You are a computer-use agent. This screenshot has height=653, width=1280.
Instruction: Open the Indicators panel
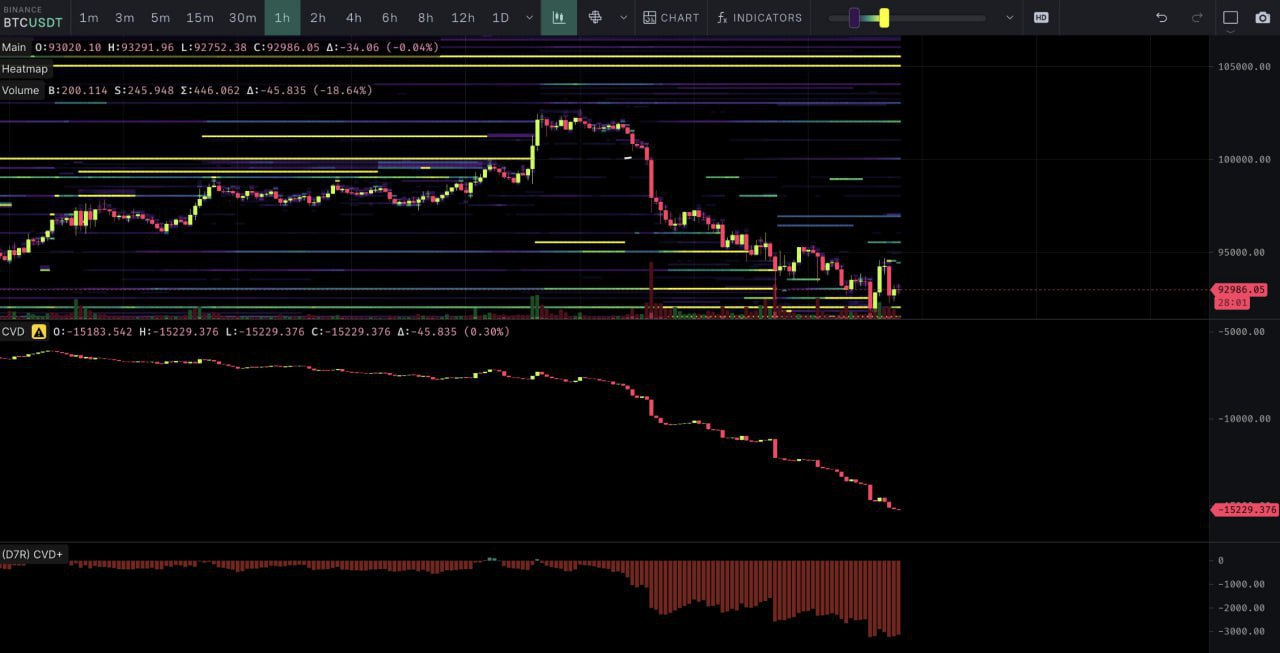[758, 17]
